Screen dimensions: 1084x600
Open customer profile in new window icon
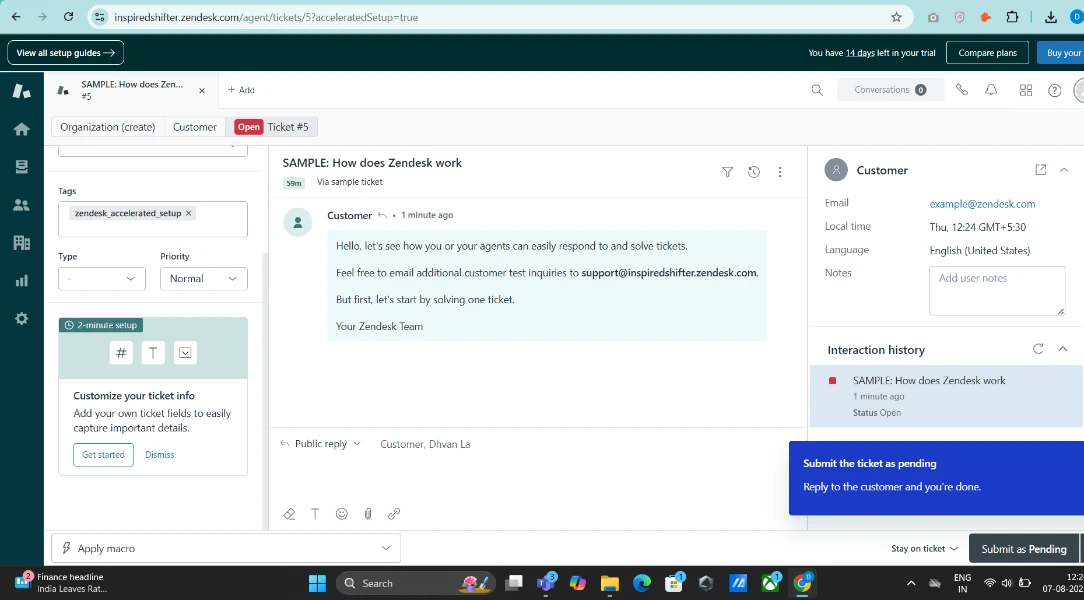click(1040, 169)
